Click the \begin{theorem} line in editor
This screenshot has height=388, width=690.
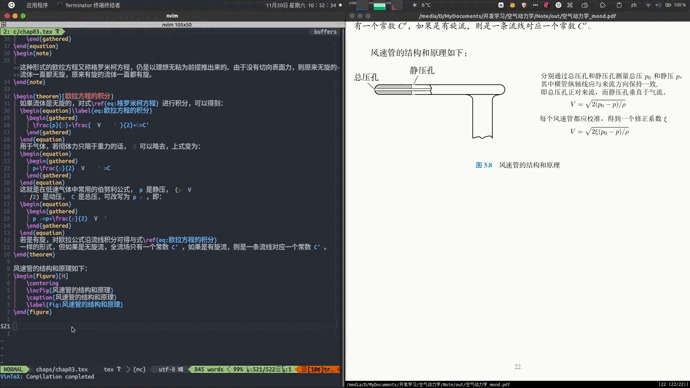click(63, 96)
